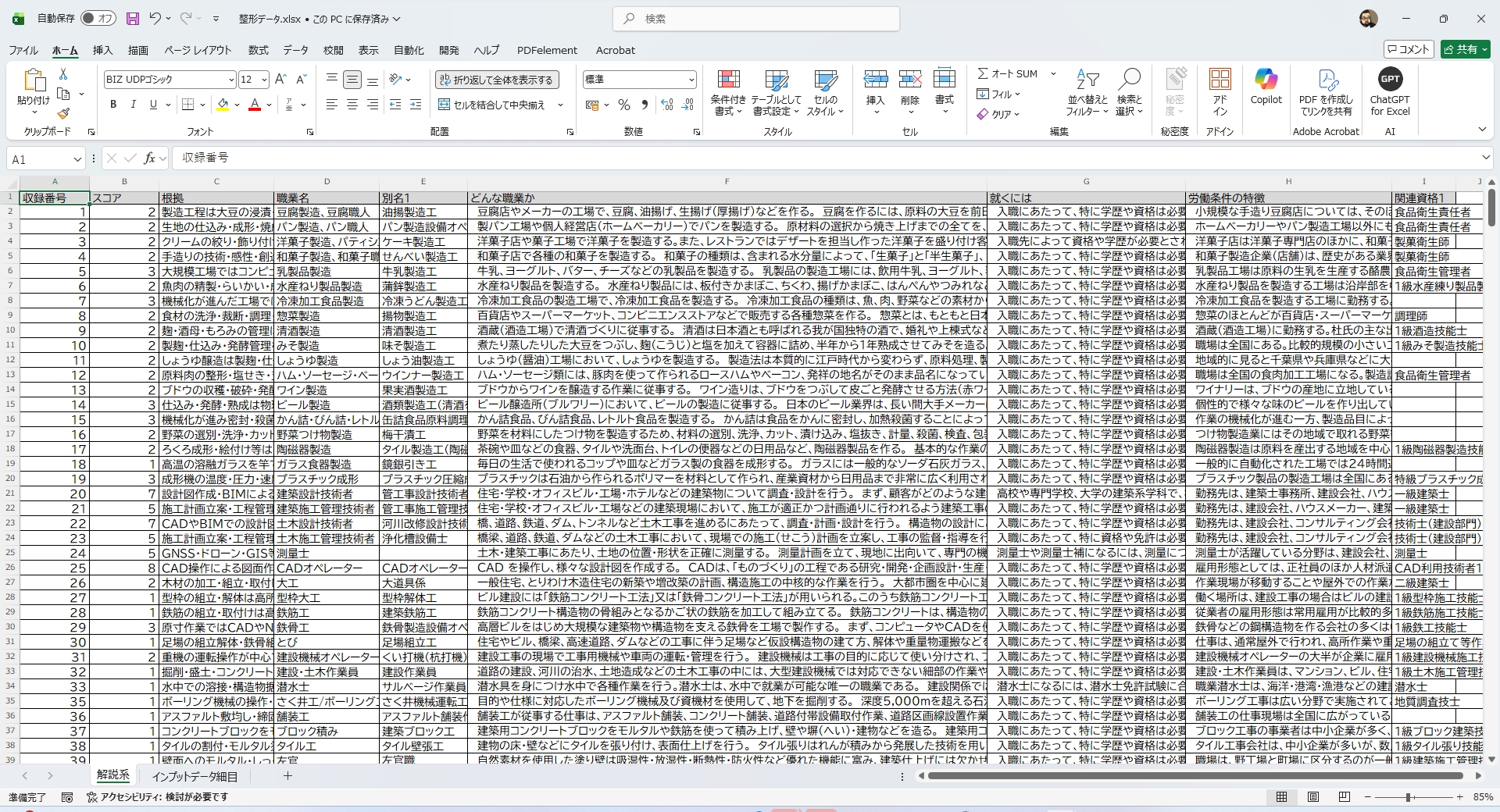
Task: Click inside the formula bar
Action: pos(469,158)
